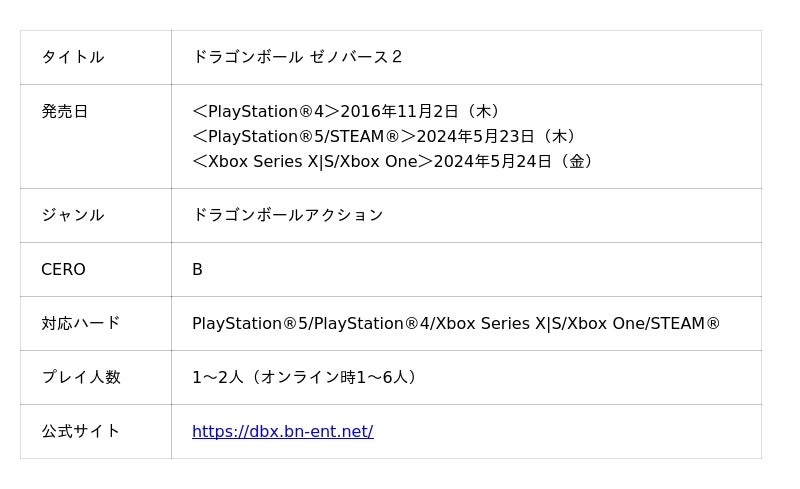800x489 pixels.
Task: Click the <PlayStation®4> platform text
Action: pos(266,111)
